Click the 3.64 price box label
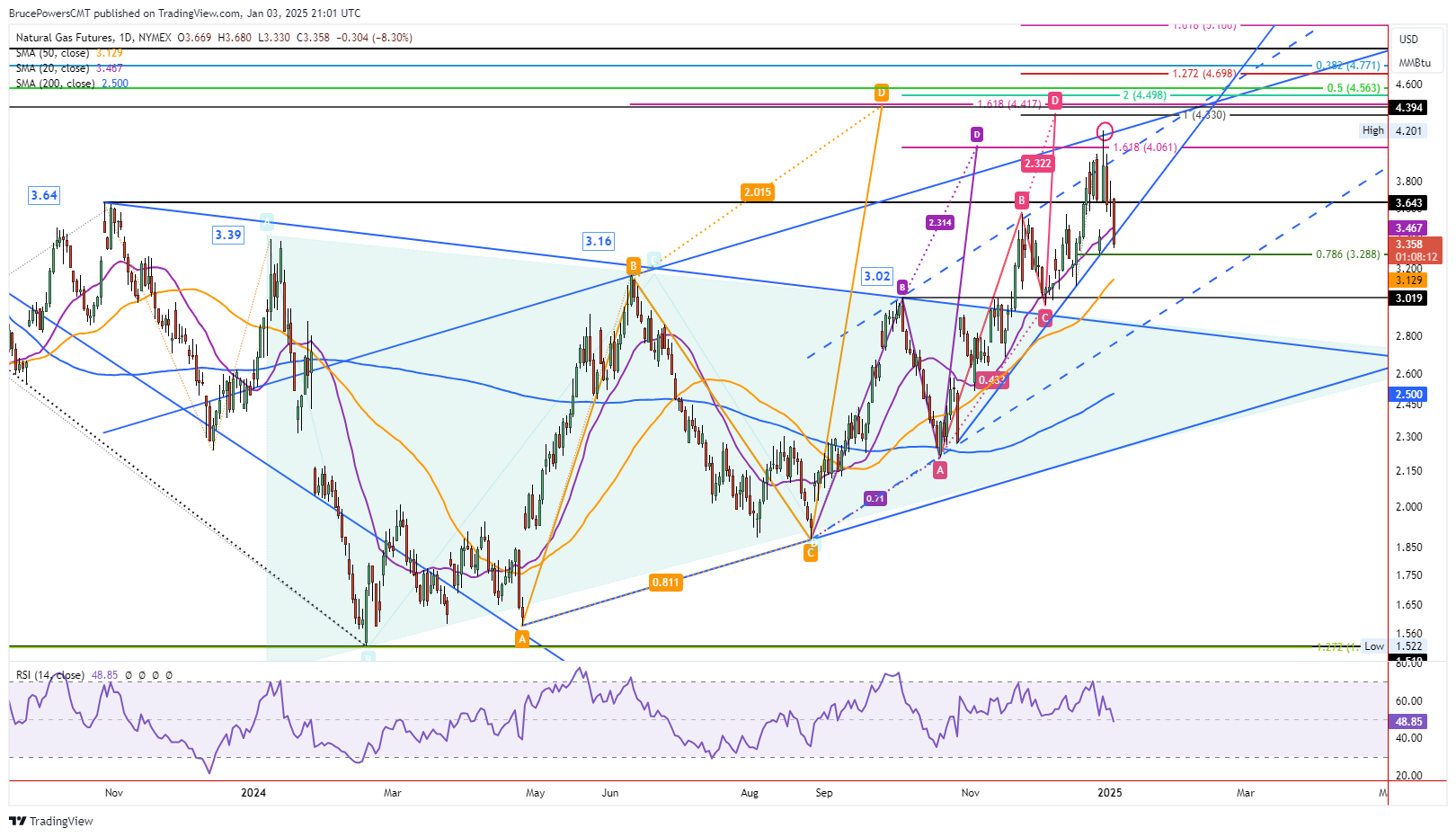The image size is (1456, 837). pyautogui.click(x=44, y=195)
